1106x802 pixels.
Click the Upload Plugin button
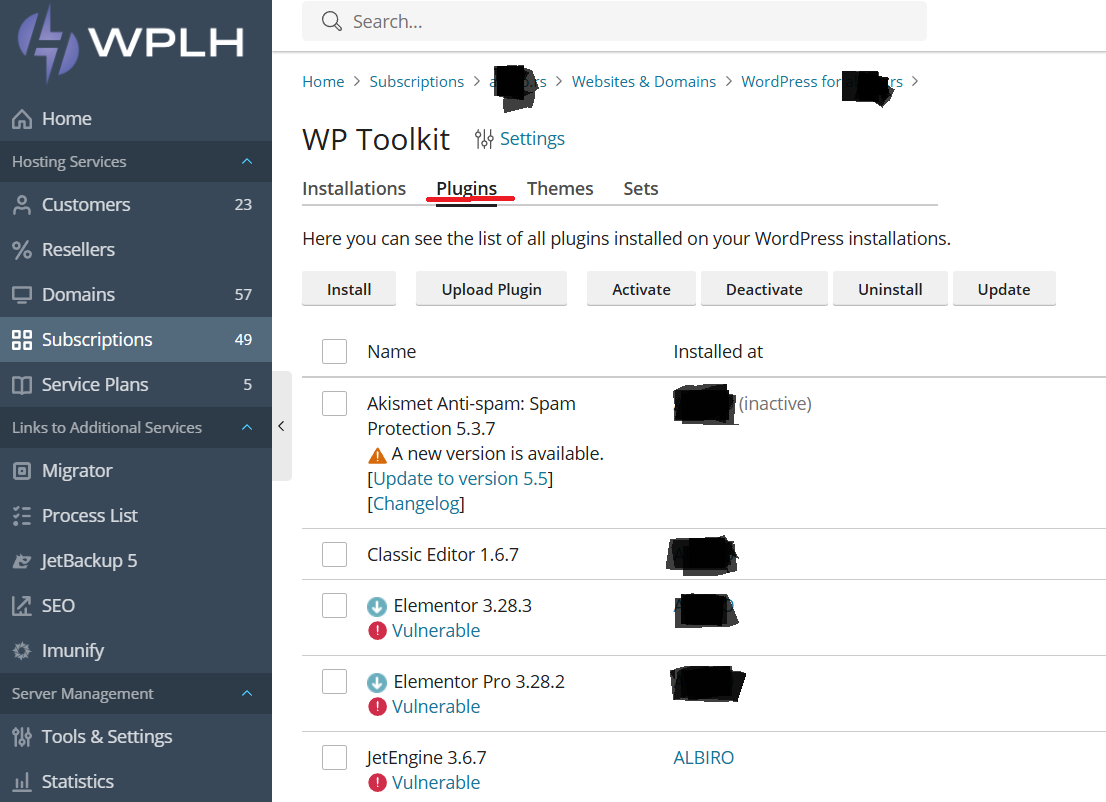[x=492, y=289]
